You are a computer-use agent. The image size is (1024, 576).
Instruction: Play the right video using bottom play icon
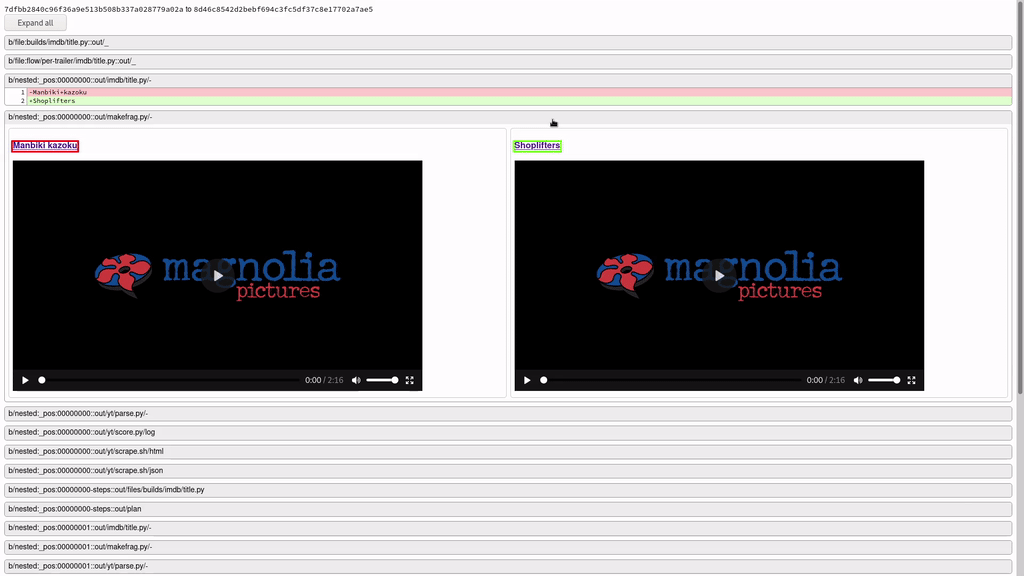tap(527, 380)
